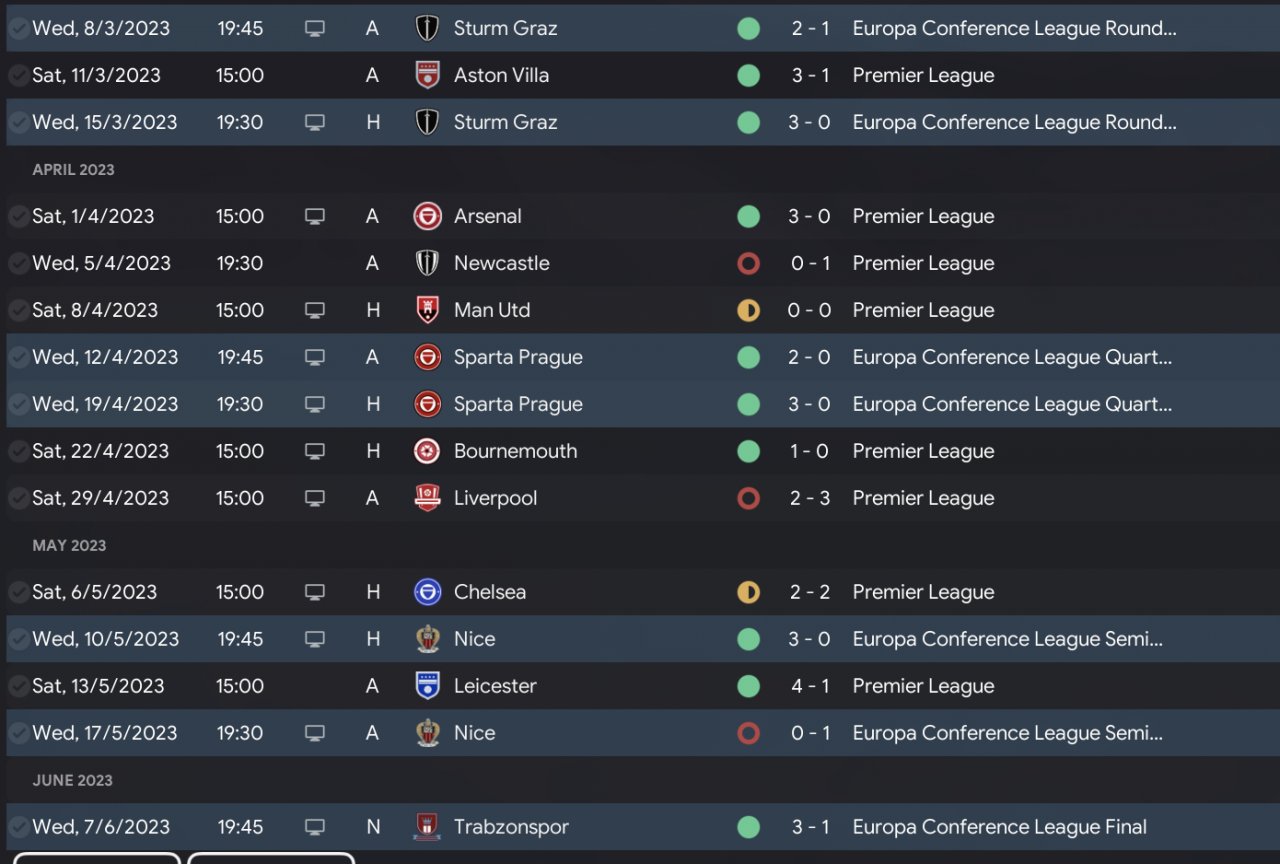
Task: Toggle the check mark beside Sat, 11/3/2023
Action: point(18,75)
